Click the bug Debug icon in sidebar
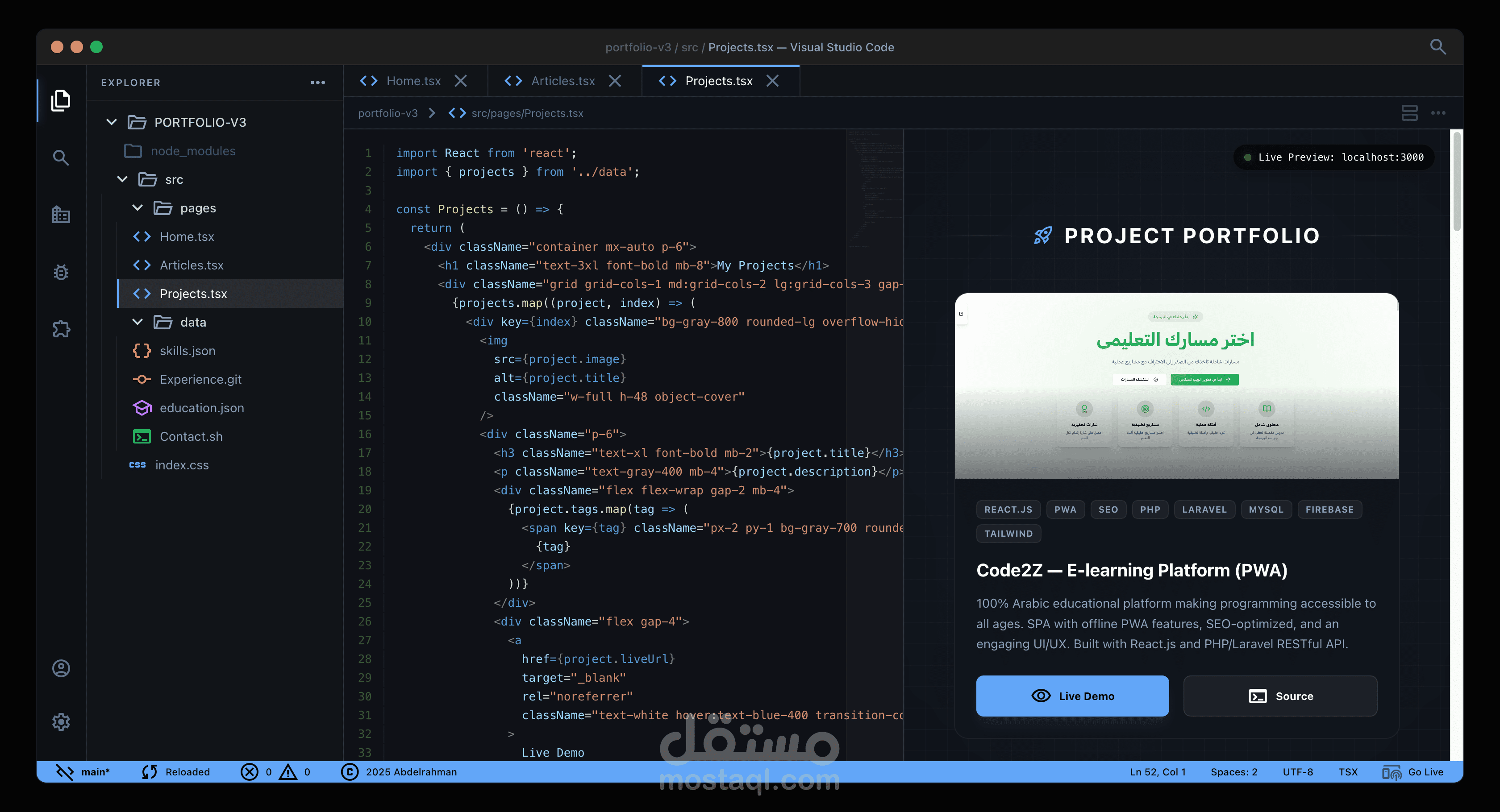 61,273
